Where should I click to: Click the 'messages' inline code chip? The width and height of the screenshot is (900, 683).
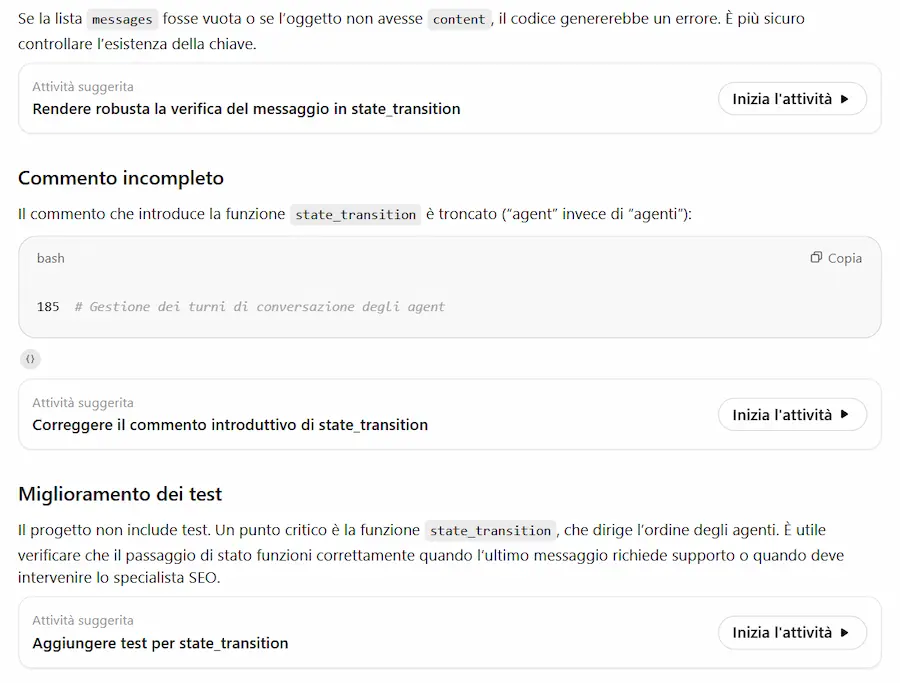pos(122,20)
